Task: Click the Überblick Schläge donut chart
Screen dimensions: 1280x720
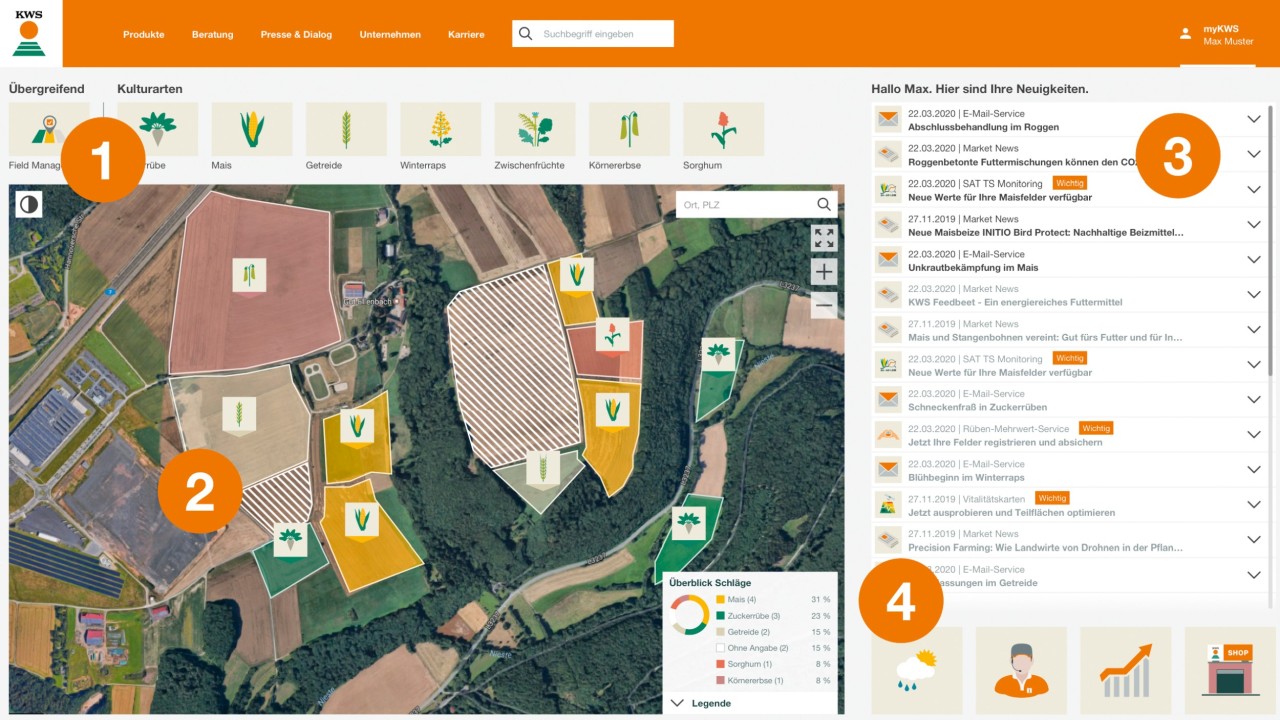Action: (690, 615)
